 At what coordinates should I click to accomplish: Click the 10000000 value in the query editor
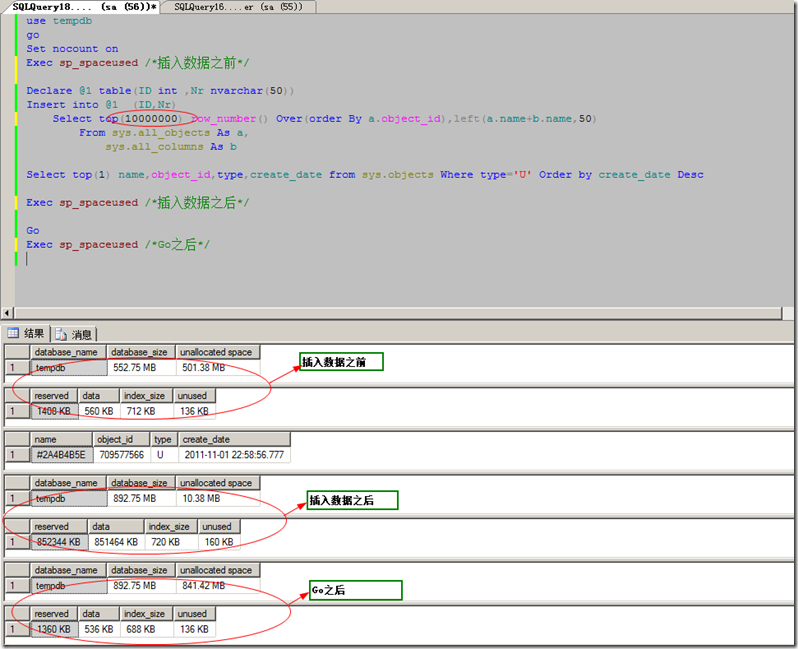pos(152,118)
